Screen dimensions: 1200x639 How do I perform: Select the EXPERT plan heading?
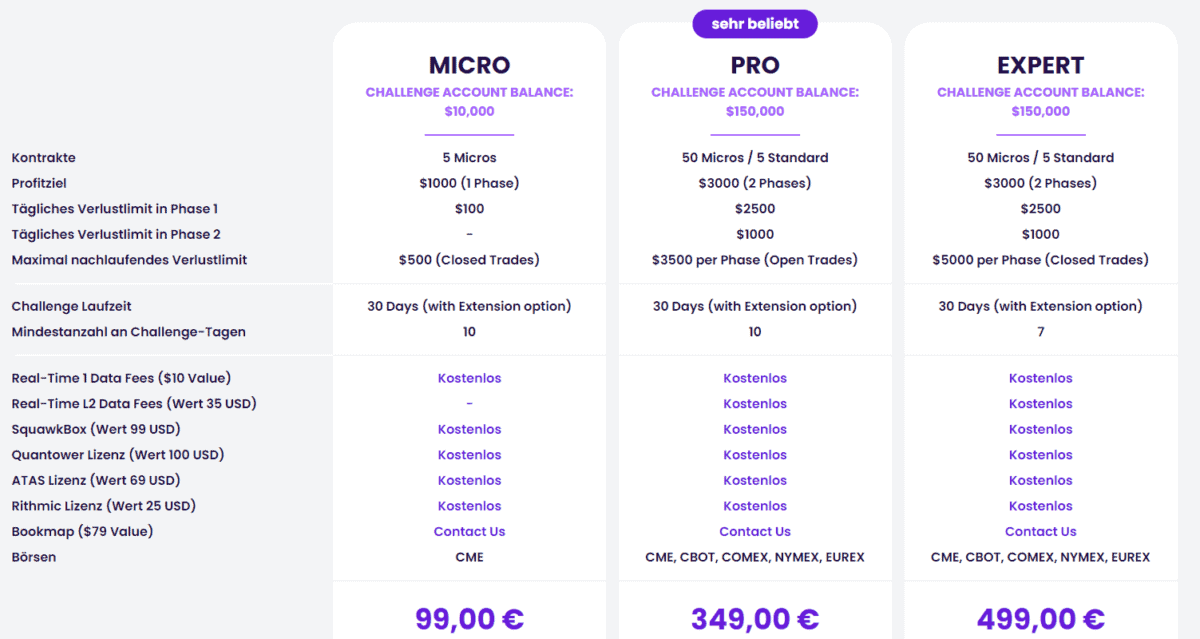[1040, 65]
